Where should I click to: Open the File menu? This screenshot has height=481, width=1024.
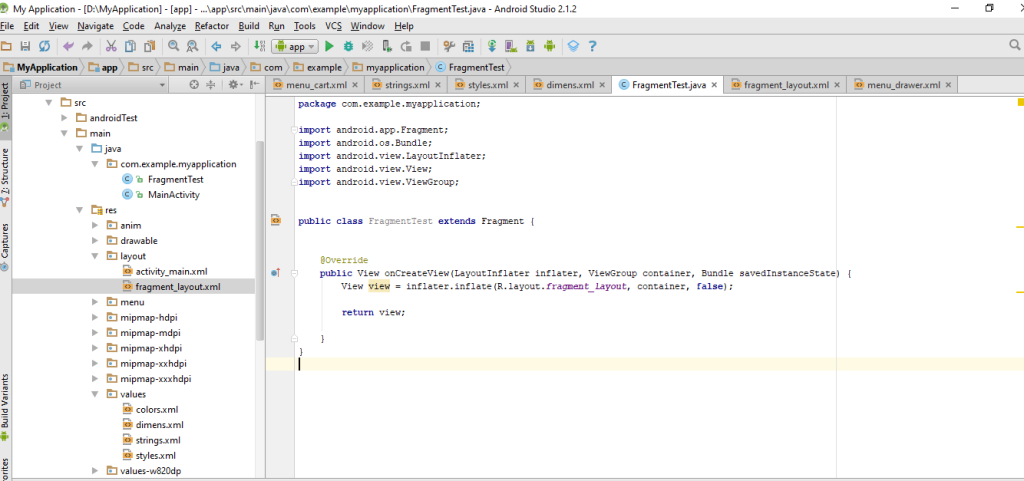pos(7,26)
